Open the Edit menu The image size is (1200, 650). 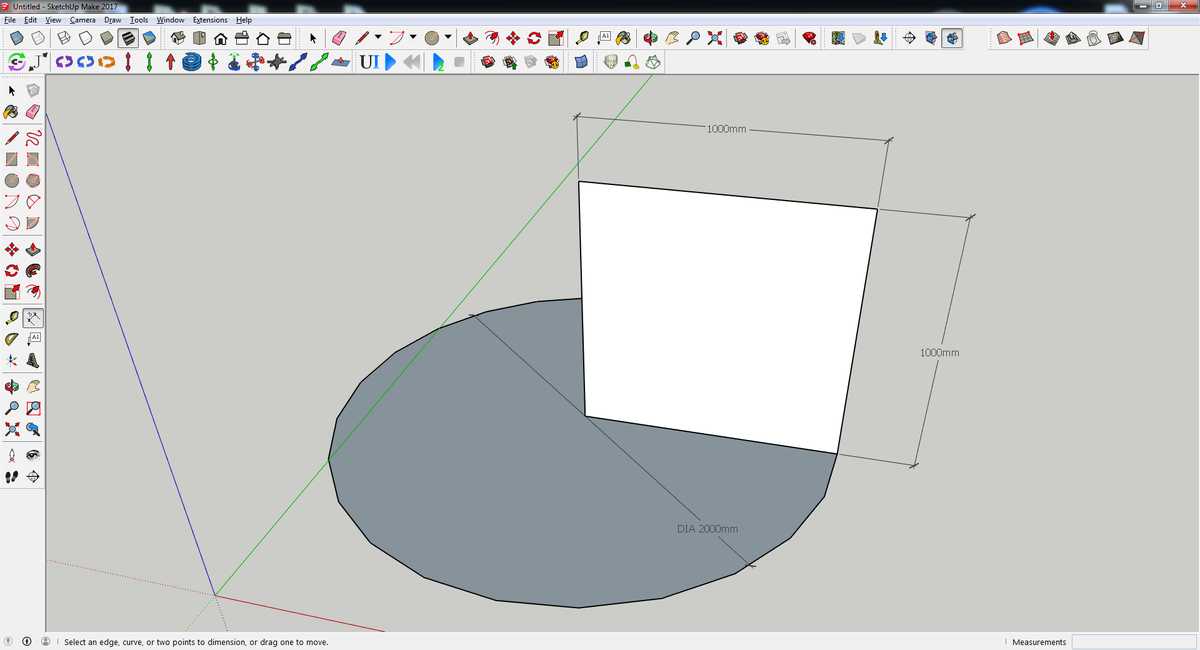(x=31, y=19)
